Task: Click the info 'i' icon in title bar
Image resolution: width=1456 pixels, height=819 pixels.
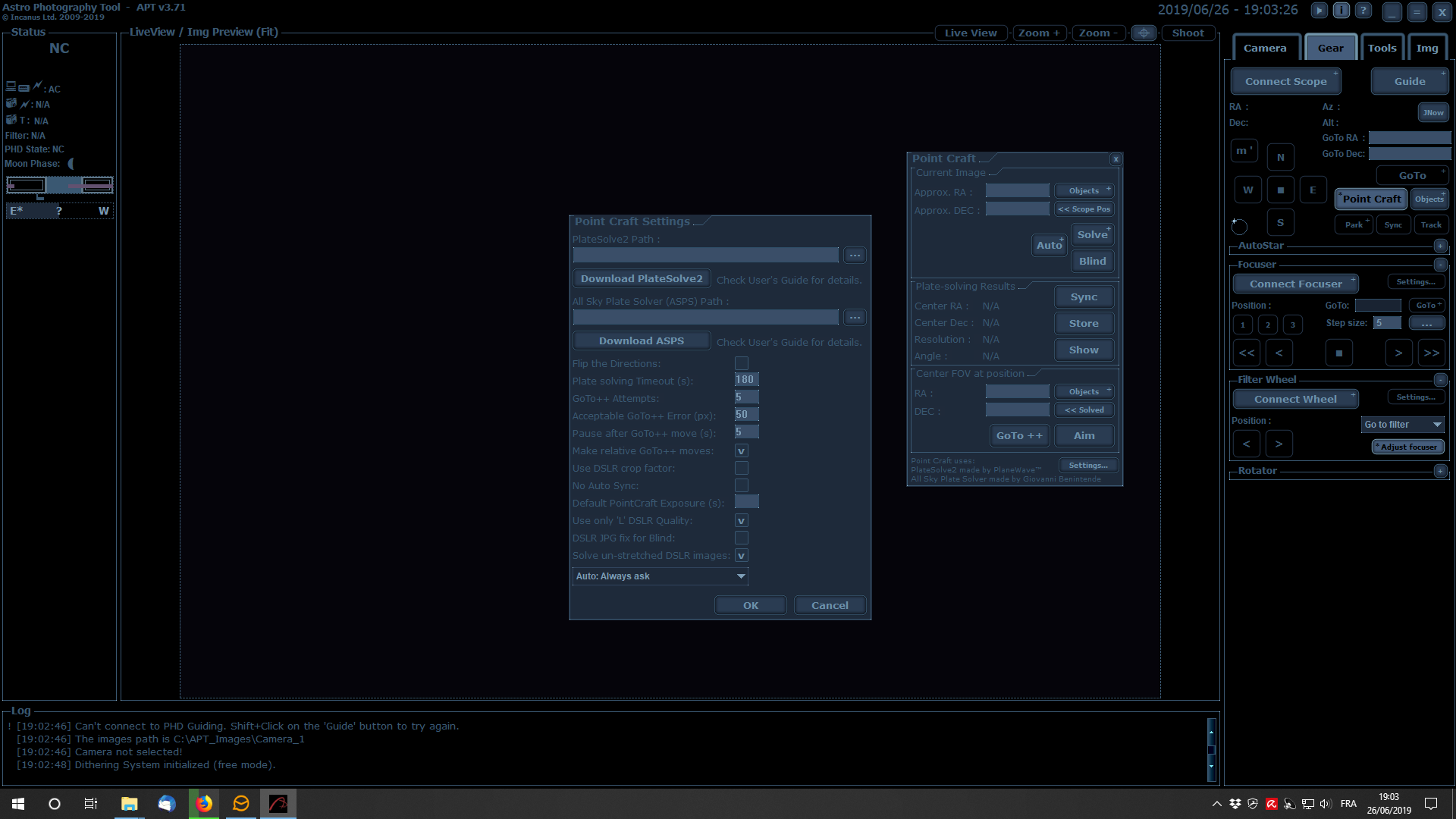Action: (x=1341, y=11)
